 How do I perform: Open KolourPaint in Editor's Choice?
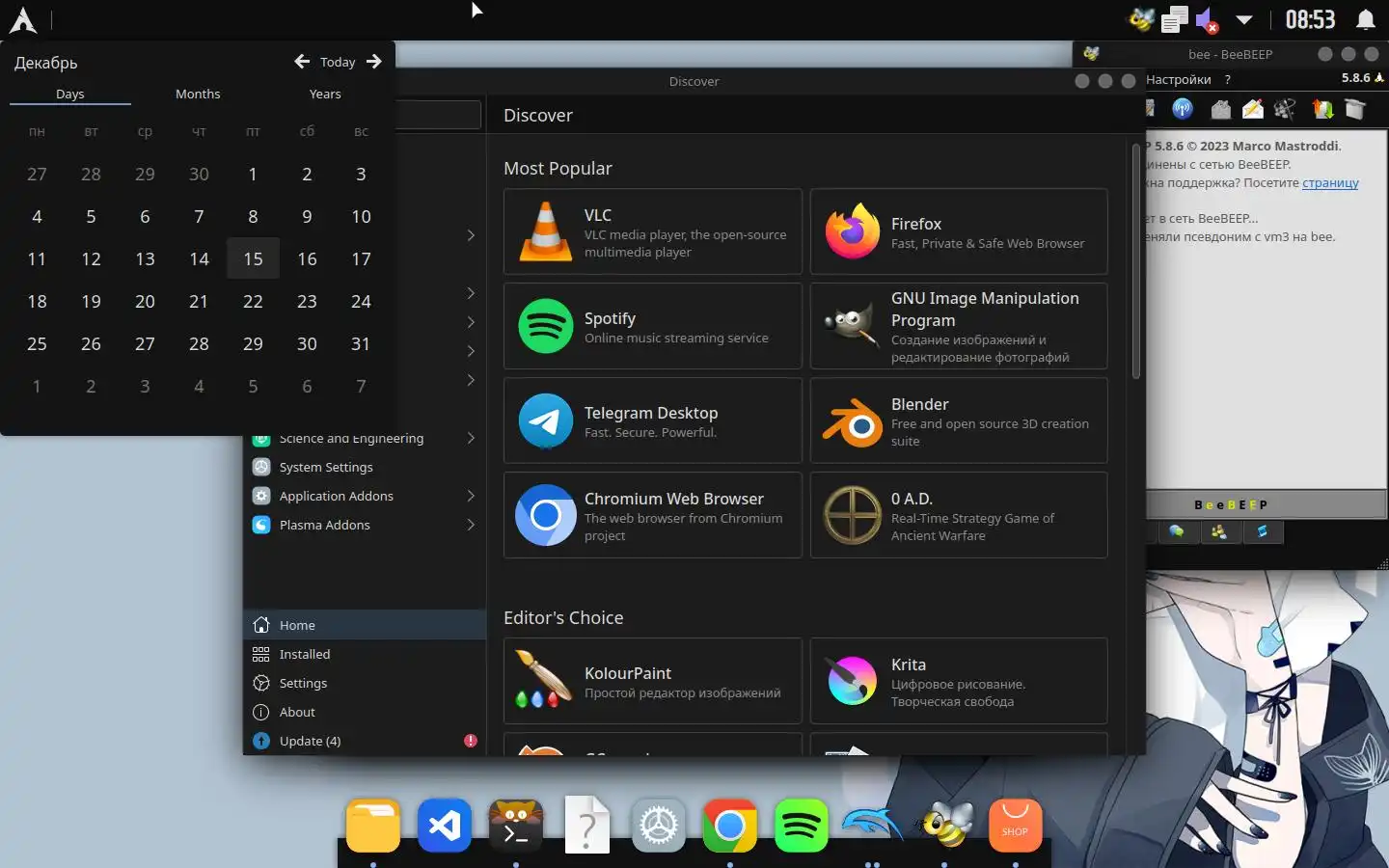653,681
